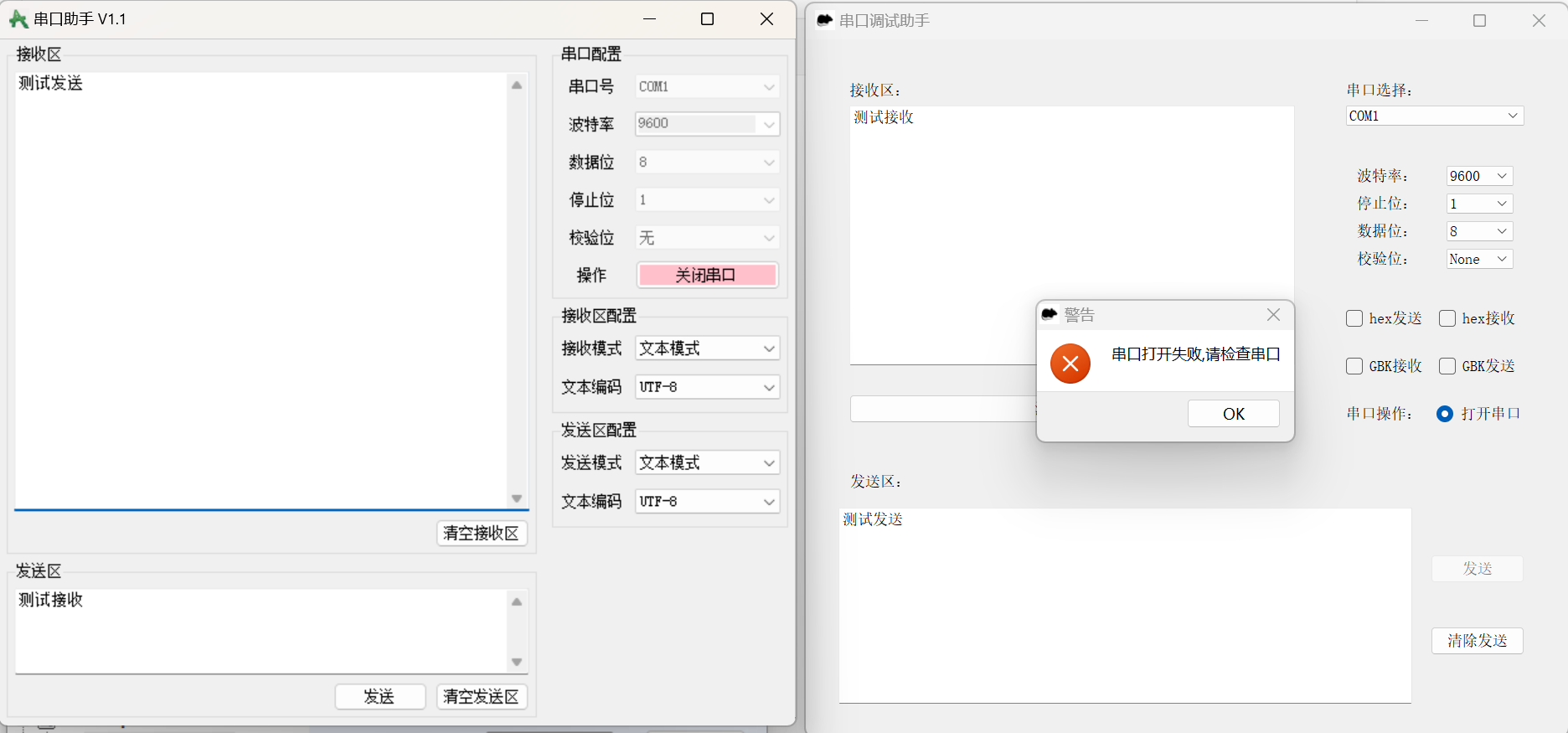
Task: Check the GBK接收 option
Action: click(1354, 366)
